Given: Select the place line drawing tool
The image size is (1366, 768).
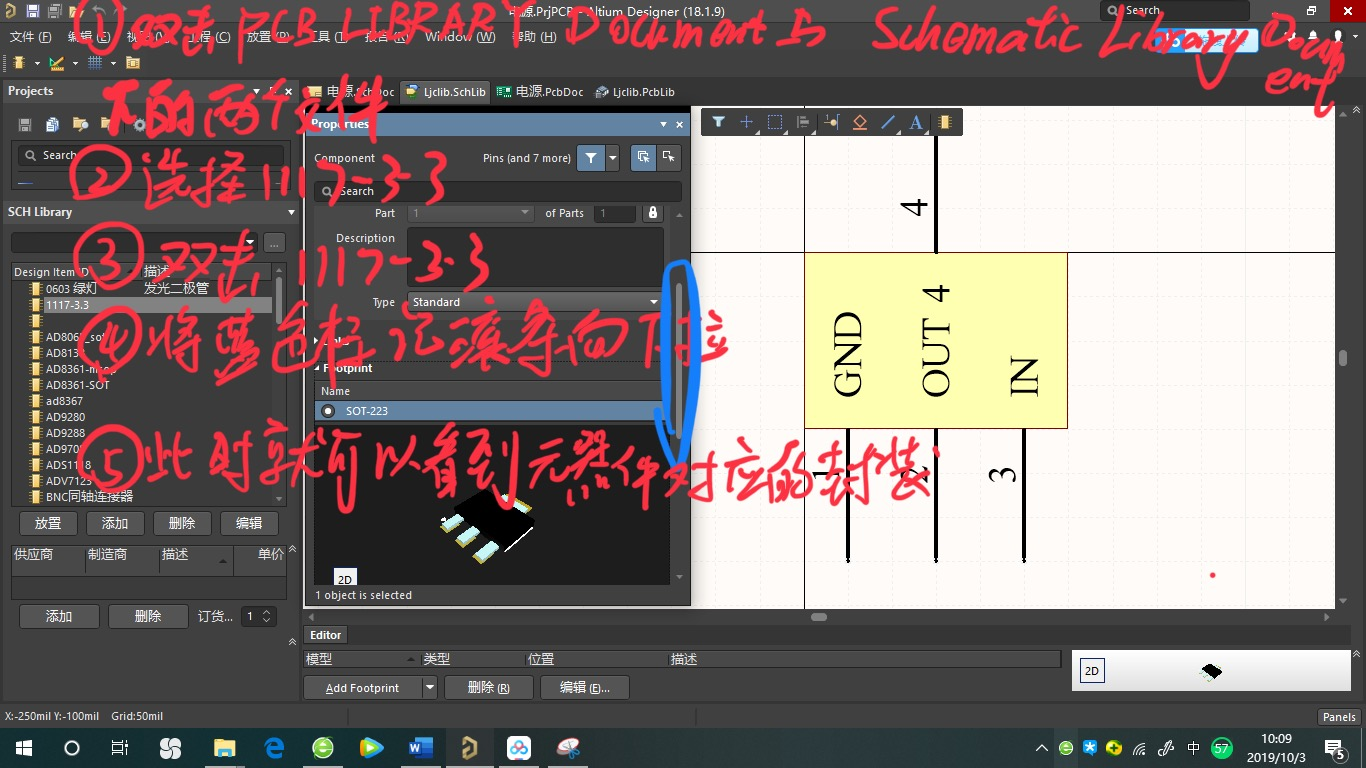Looking at the screenshot, I should (888, 122).
